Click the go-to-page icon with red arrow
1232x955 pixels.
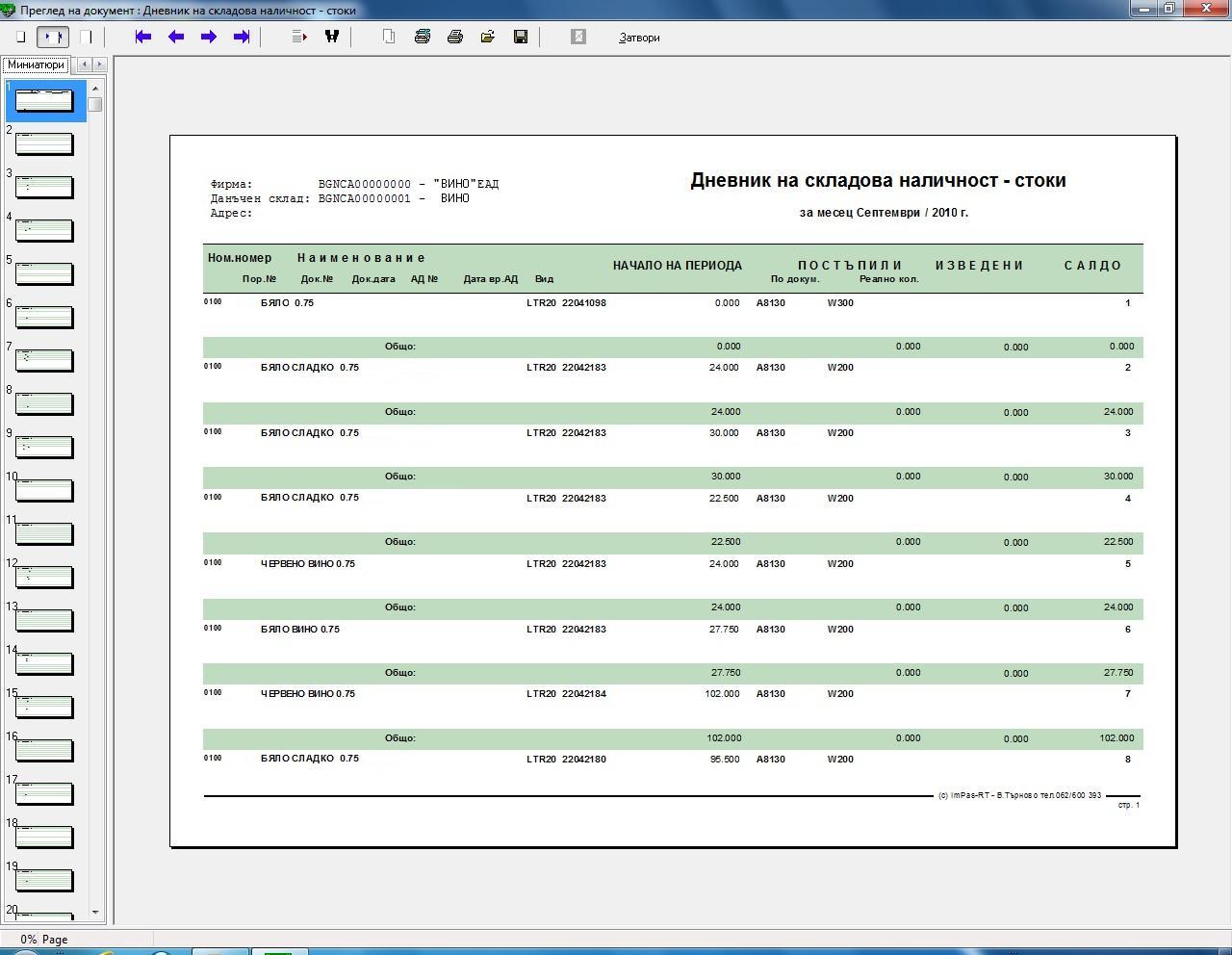tap(299, 37)
